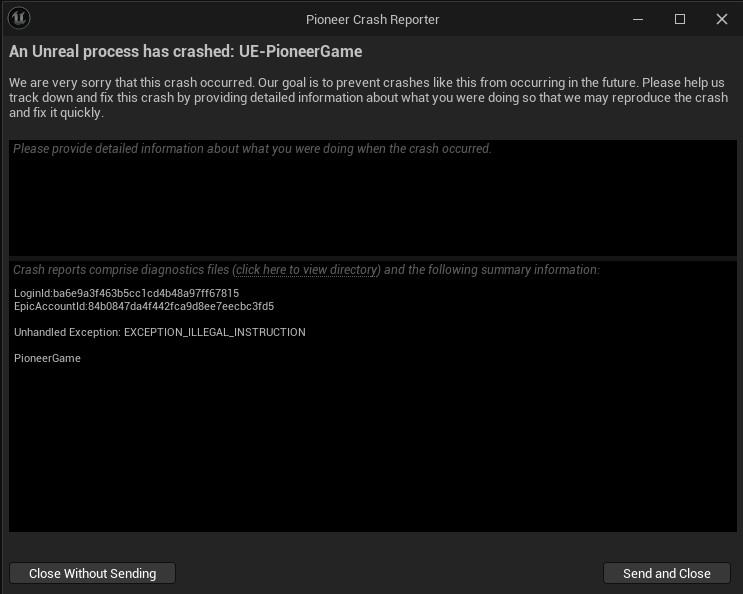
Task: Click the Unhandled Exception line
Action: (x=160, y=332)
